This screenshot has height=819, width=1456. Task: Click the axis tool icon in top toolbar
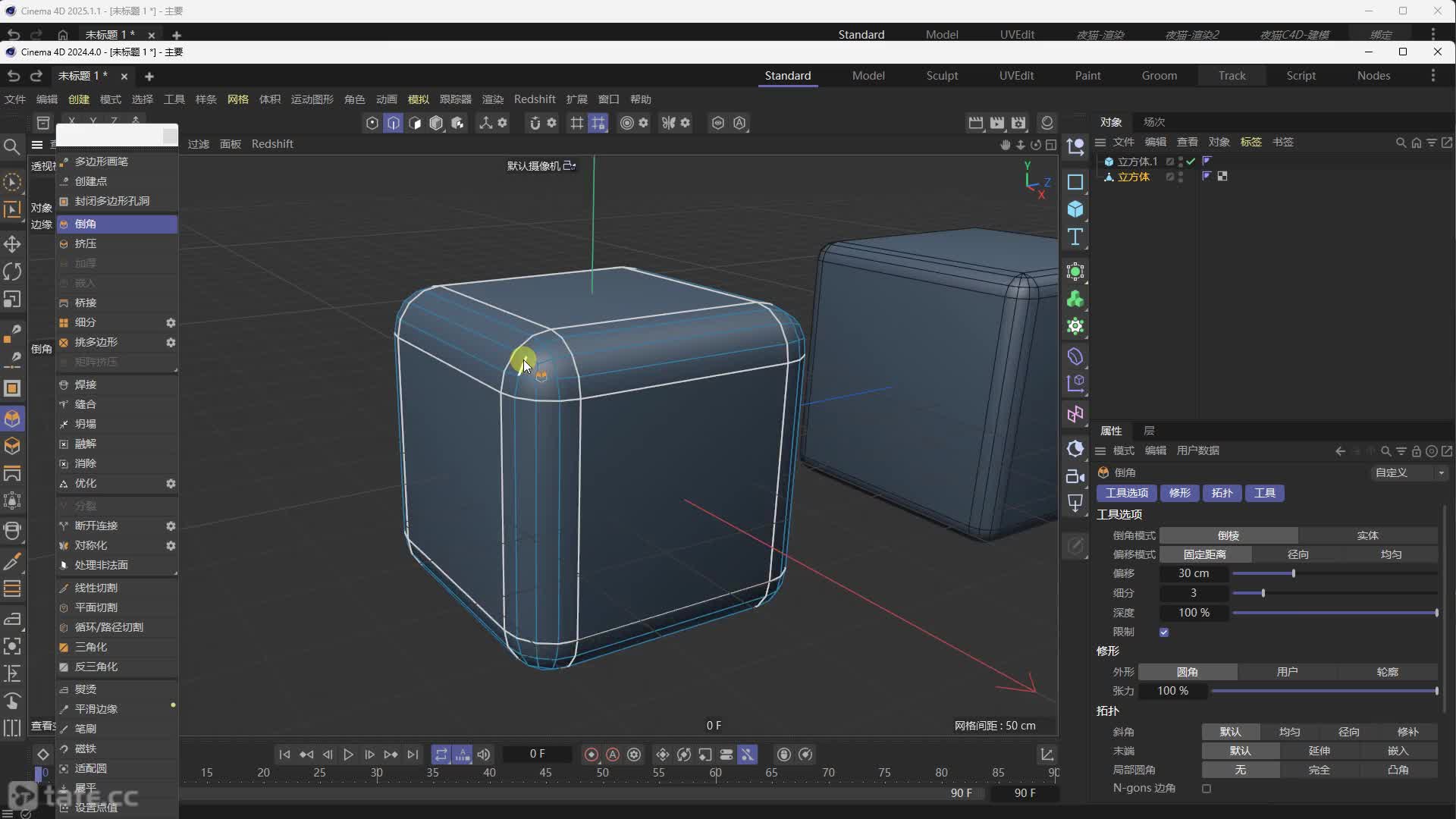pos(485,123)
